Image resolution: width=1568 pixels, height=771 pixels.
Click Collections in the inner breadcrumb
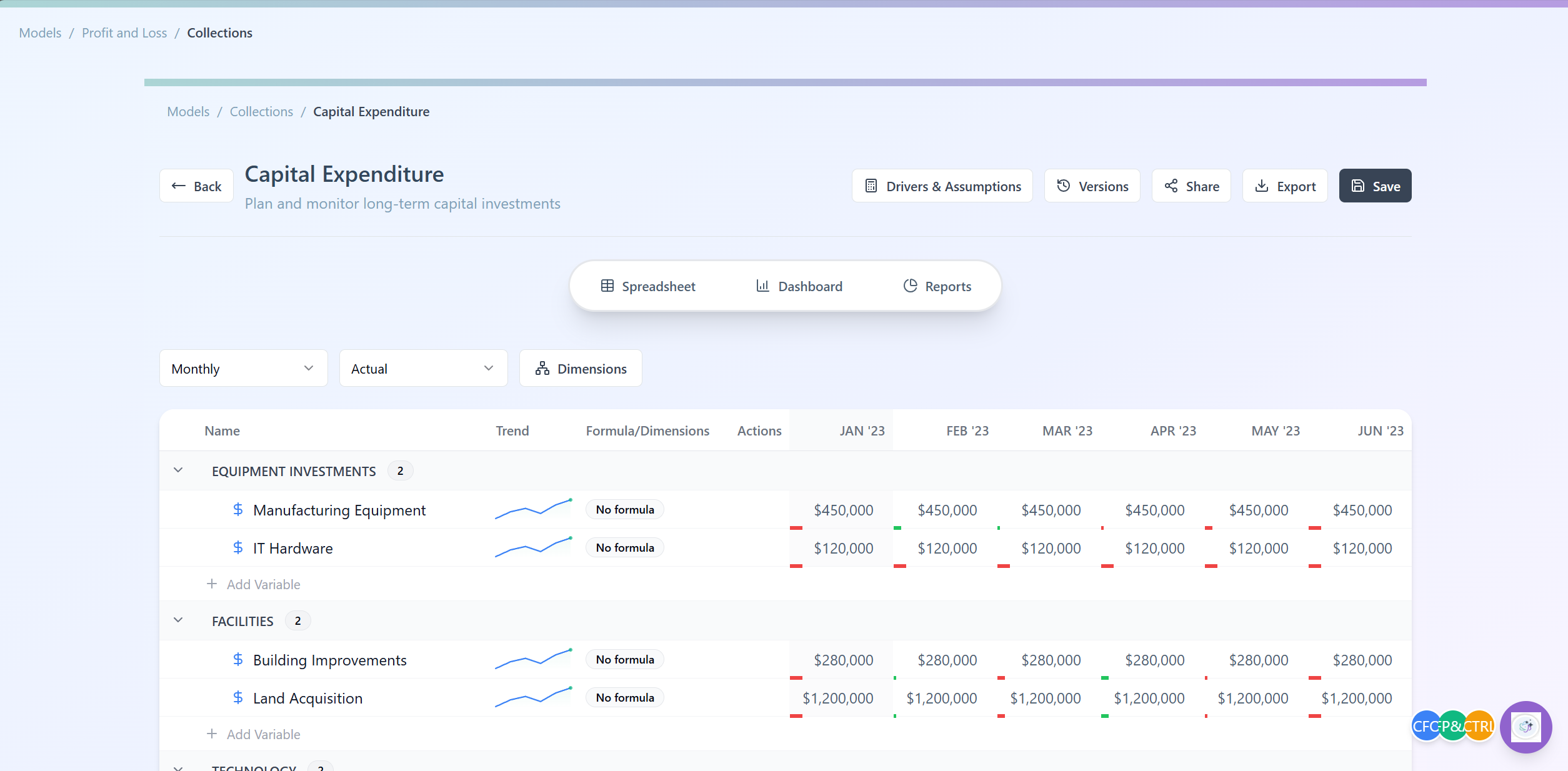point(261,111)
